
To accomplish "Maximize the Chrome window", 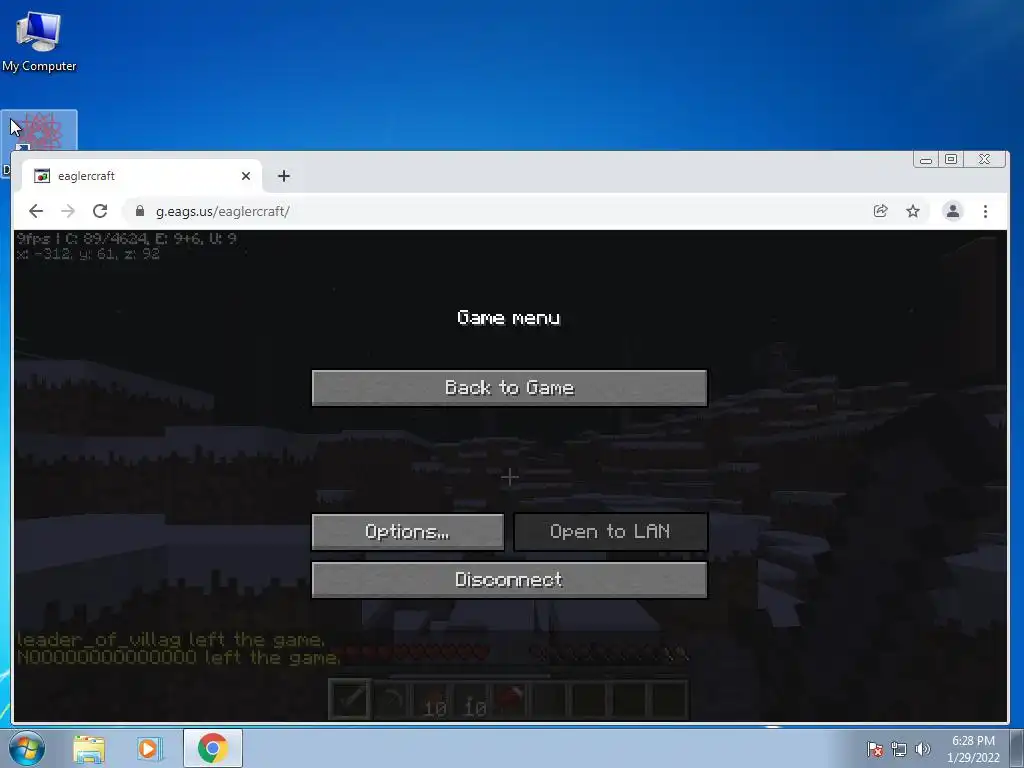I will point(951,159).
